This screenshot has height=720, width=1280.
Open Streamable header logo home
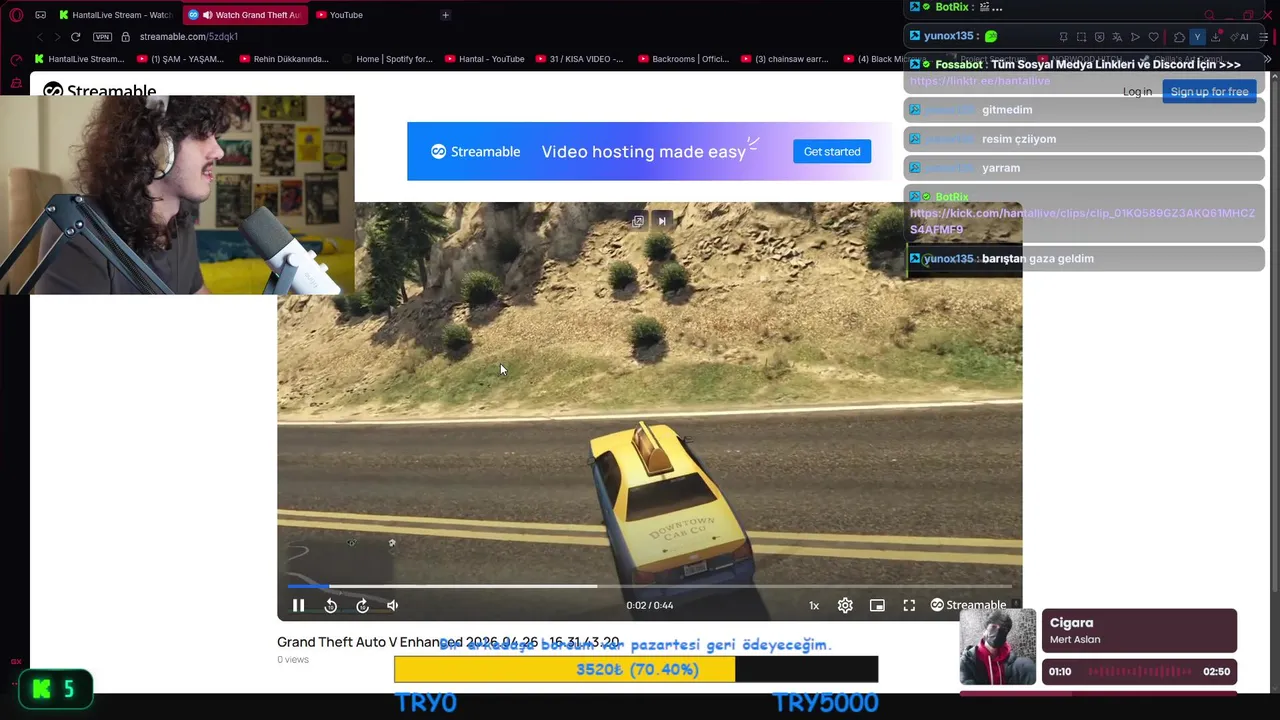click(x=99, y=90)
